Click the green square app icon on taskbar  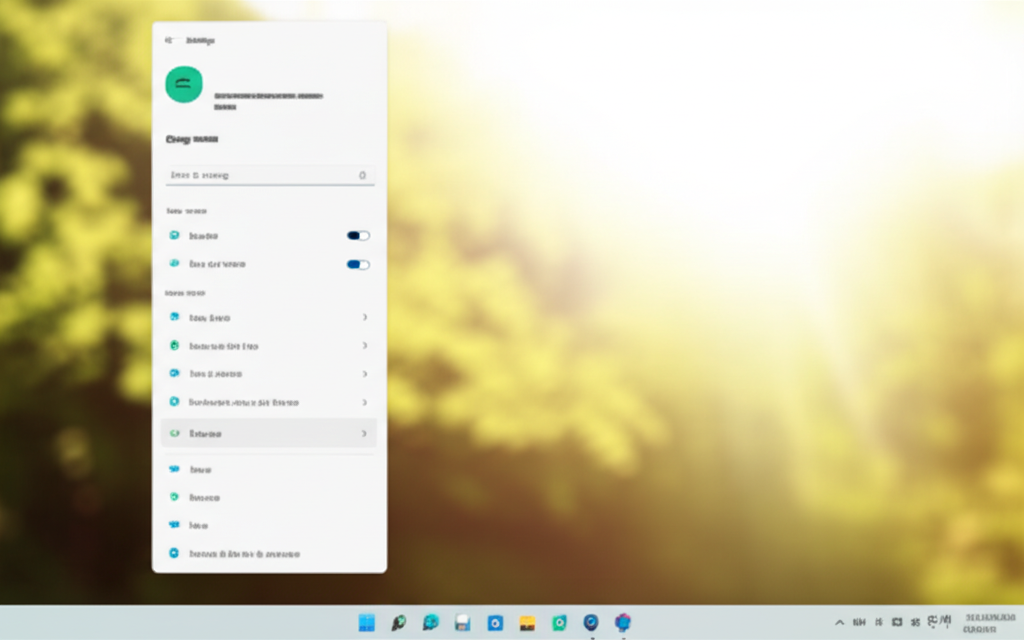tap(559, 623)
